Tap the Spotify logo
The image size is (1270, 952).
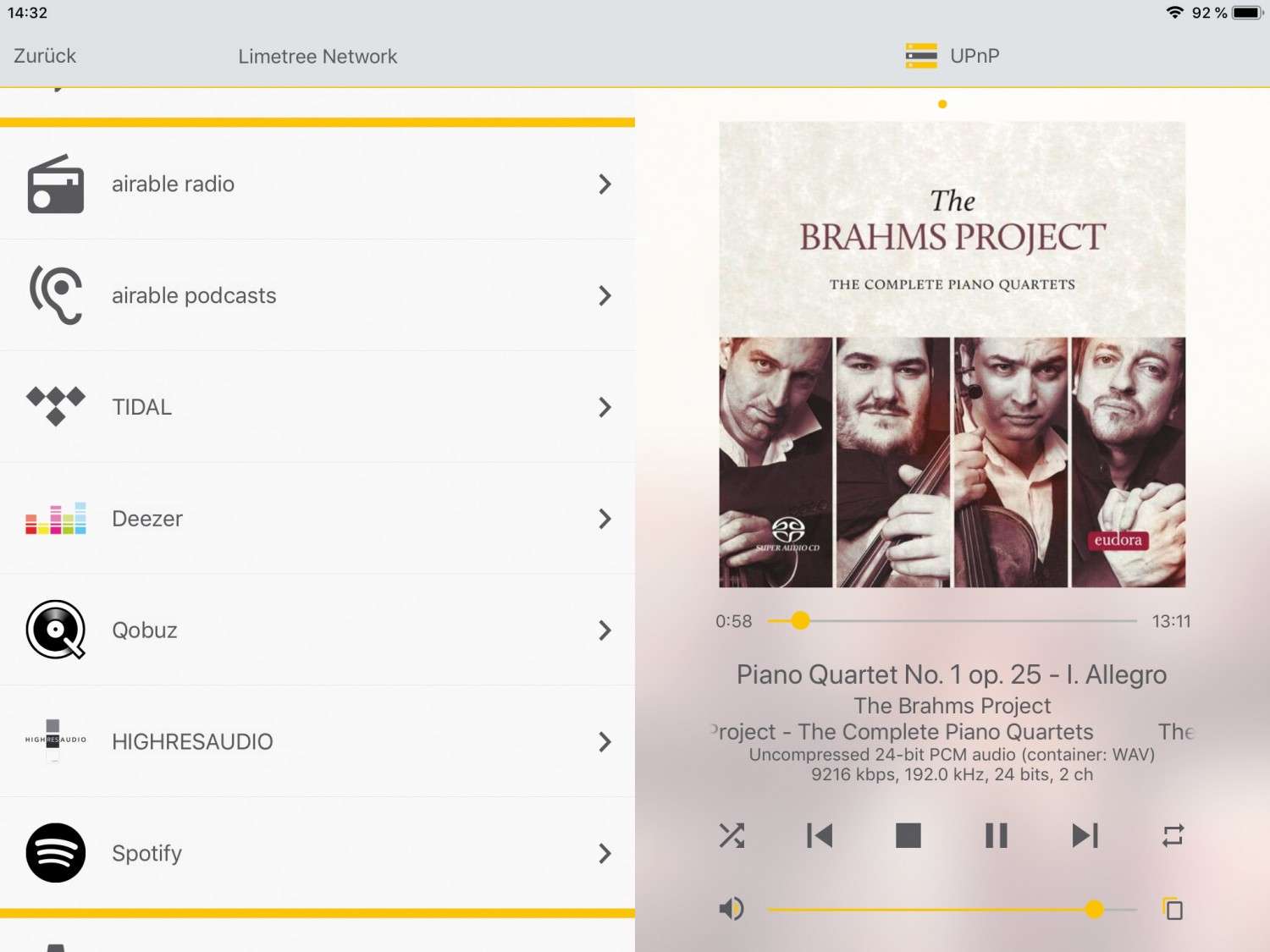(x=56, y=853)
